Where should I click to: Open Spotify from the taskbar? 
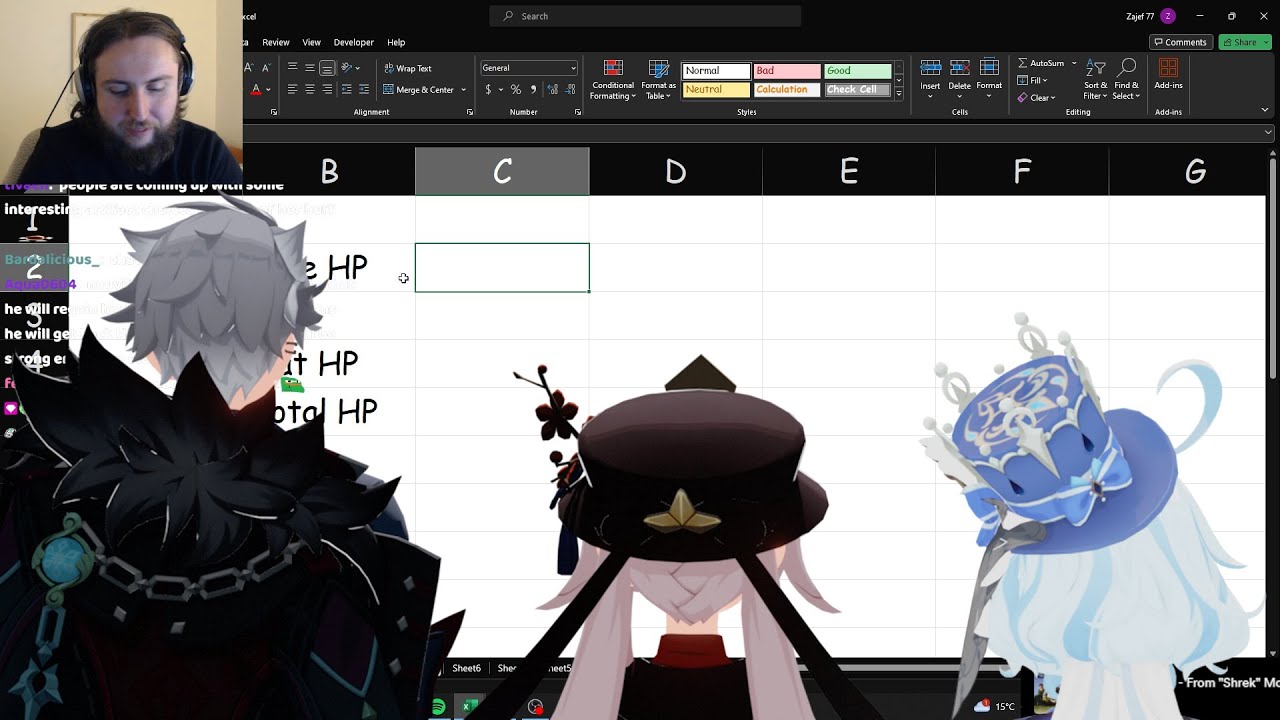coord(438,707)
